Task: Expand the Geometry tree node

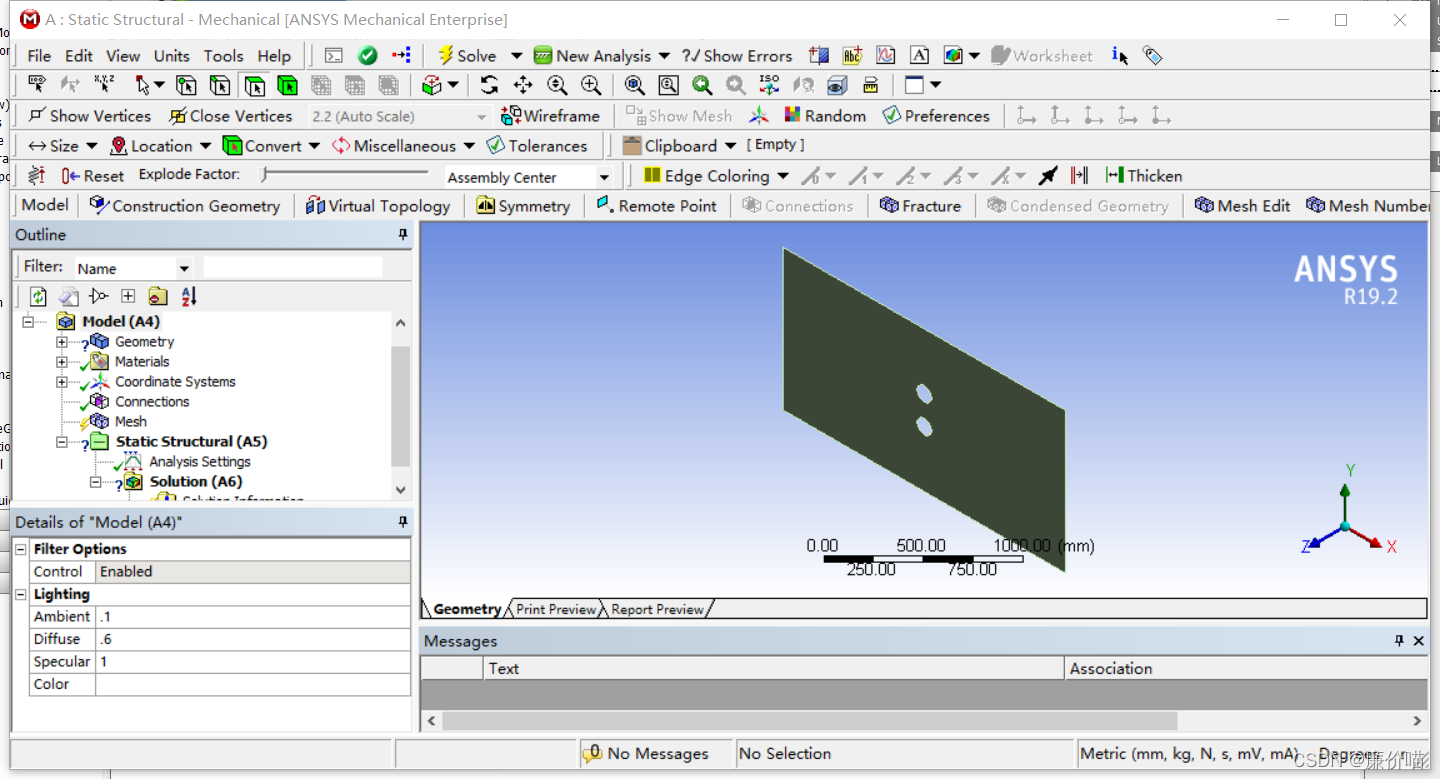Action: 62,342
